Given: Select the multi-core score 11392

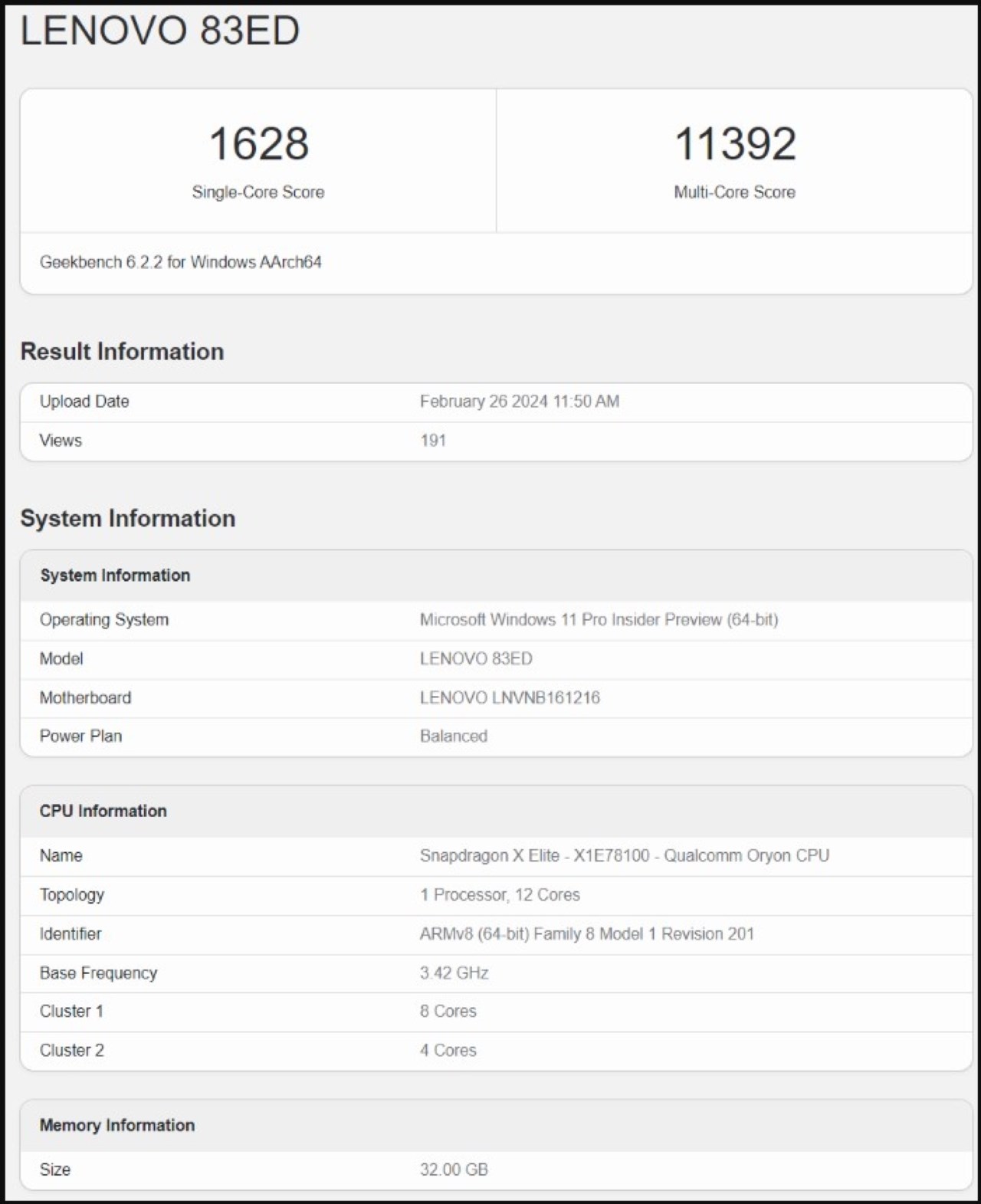Looking at the screenshot, I should coord(735,143).
